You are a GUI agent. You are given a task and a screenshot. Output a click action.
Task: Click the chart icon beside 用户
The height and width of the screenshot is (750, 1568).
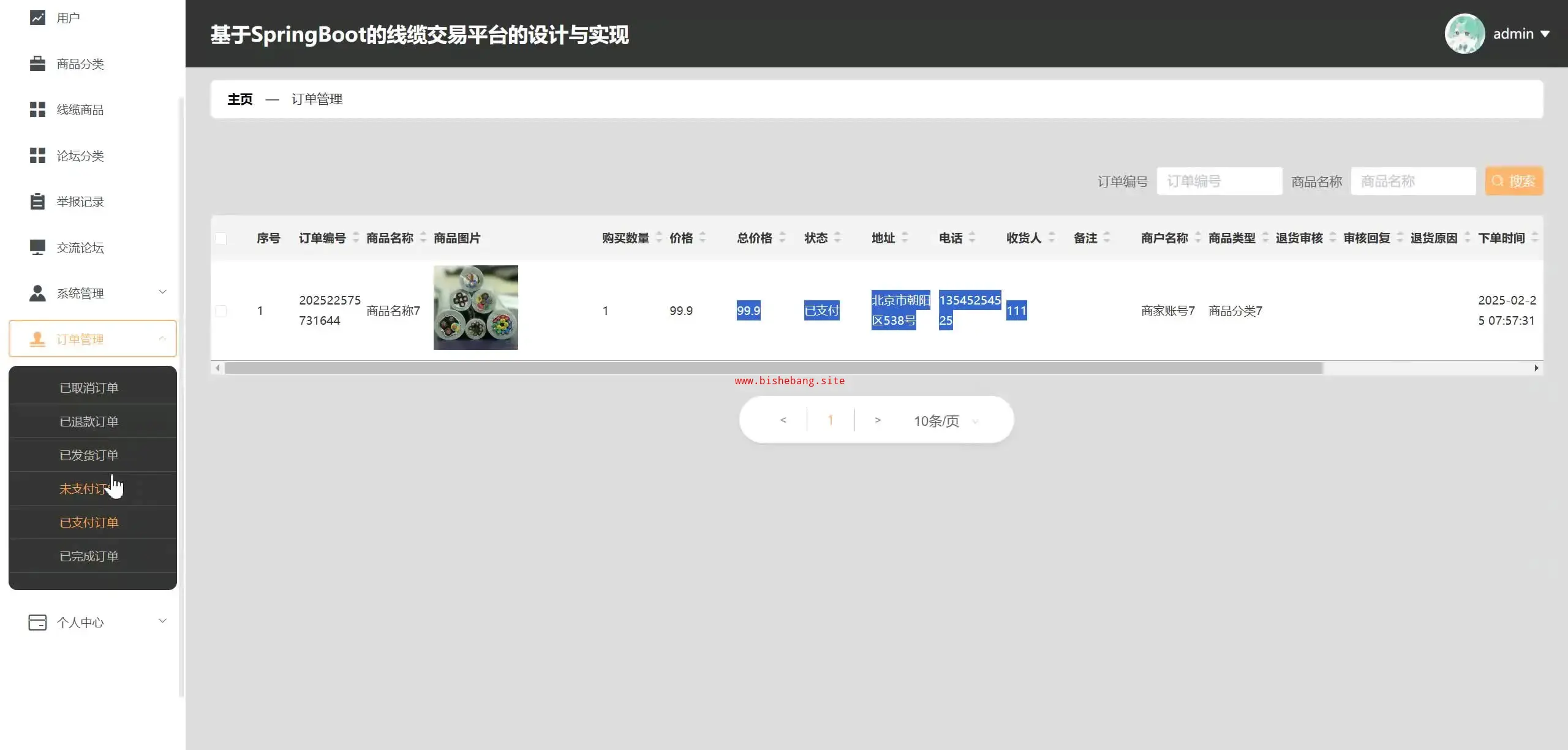pos(37,18)
